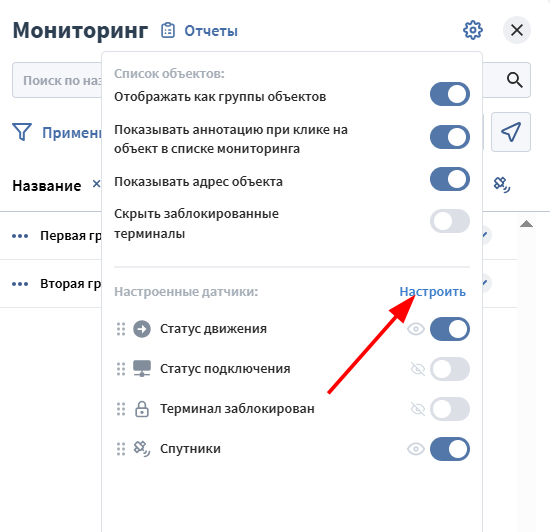
Task: Click the Настроить link
Action: (432, 291)
